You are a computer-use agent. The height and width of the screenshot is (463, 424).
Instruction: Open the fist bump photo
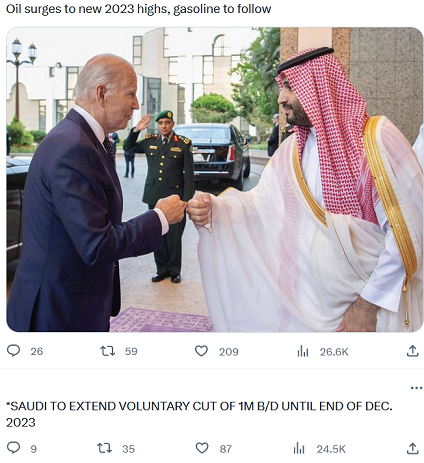[215, 179]
